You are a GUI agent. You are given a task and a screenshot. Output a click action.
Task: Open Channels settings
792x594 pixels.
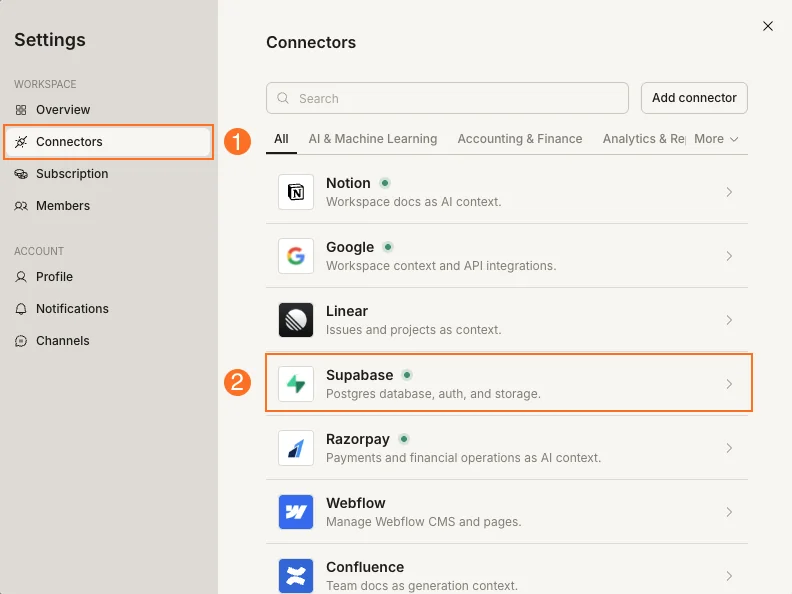point(108,341)
